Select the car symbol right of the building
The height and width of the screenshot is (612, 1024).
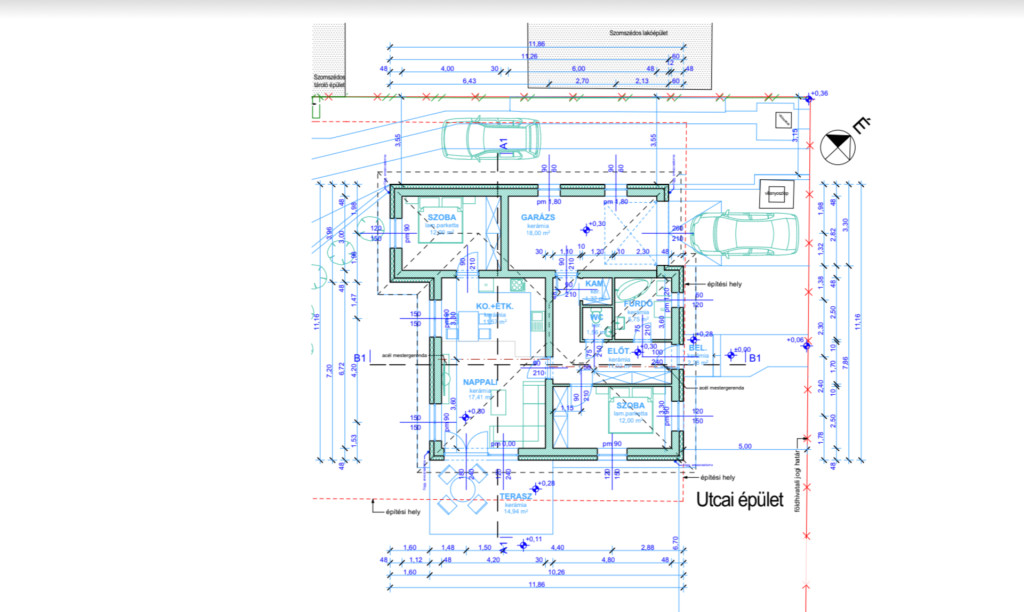[x=744, y=235]
